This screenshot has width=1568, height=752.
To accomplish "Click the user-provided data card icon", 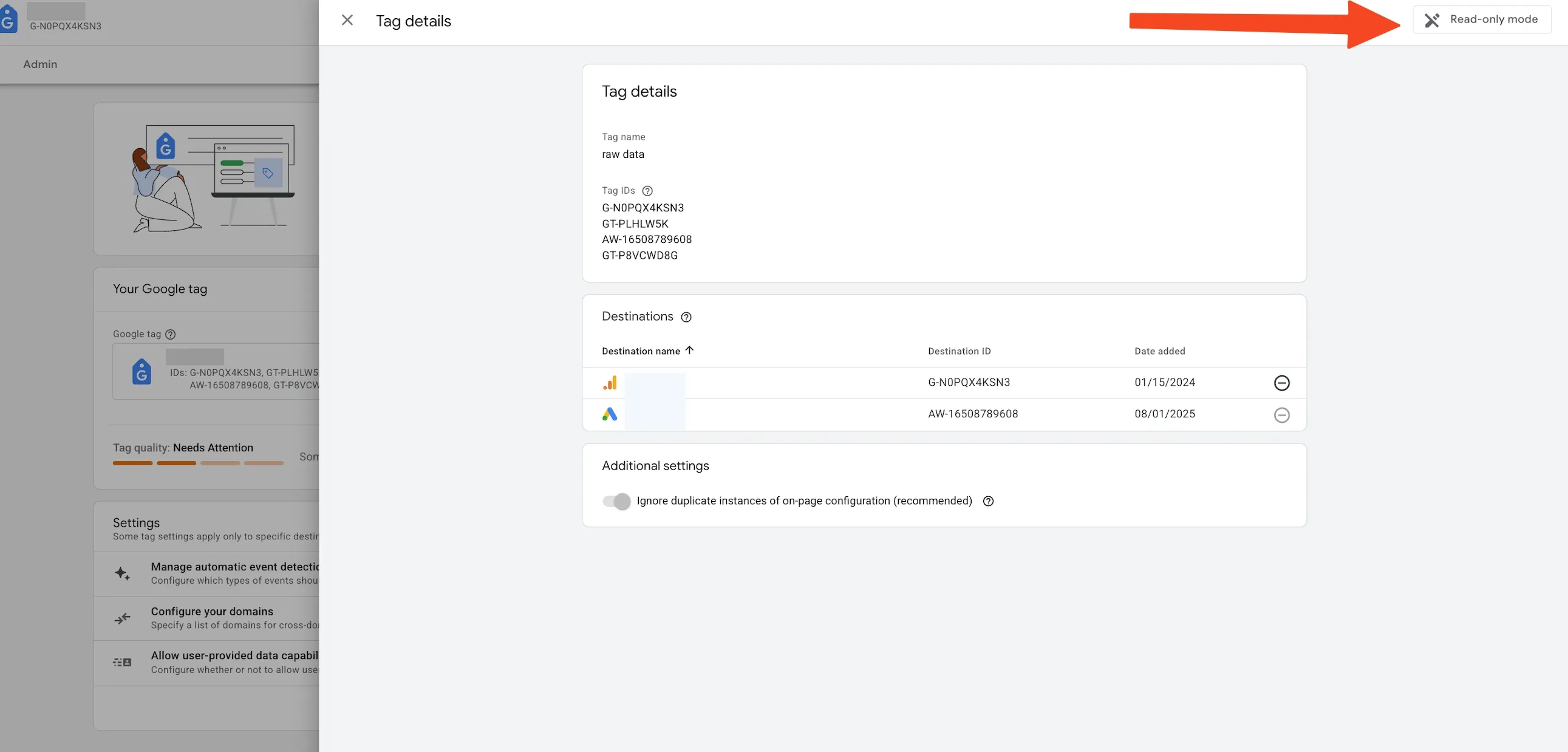I will point(121,662).
